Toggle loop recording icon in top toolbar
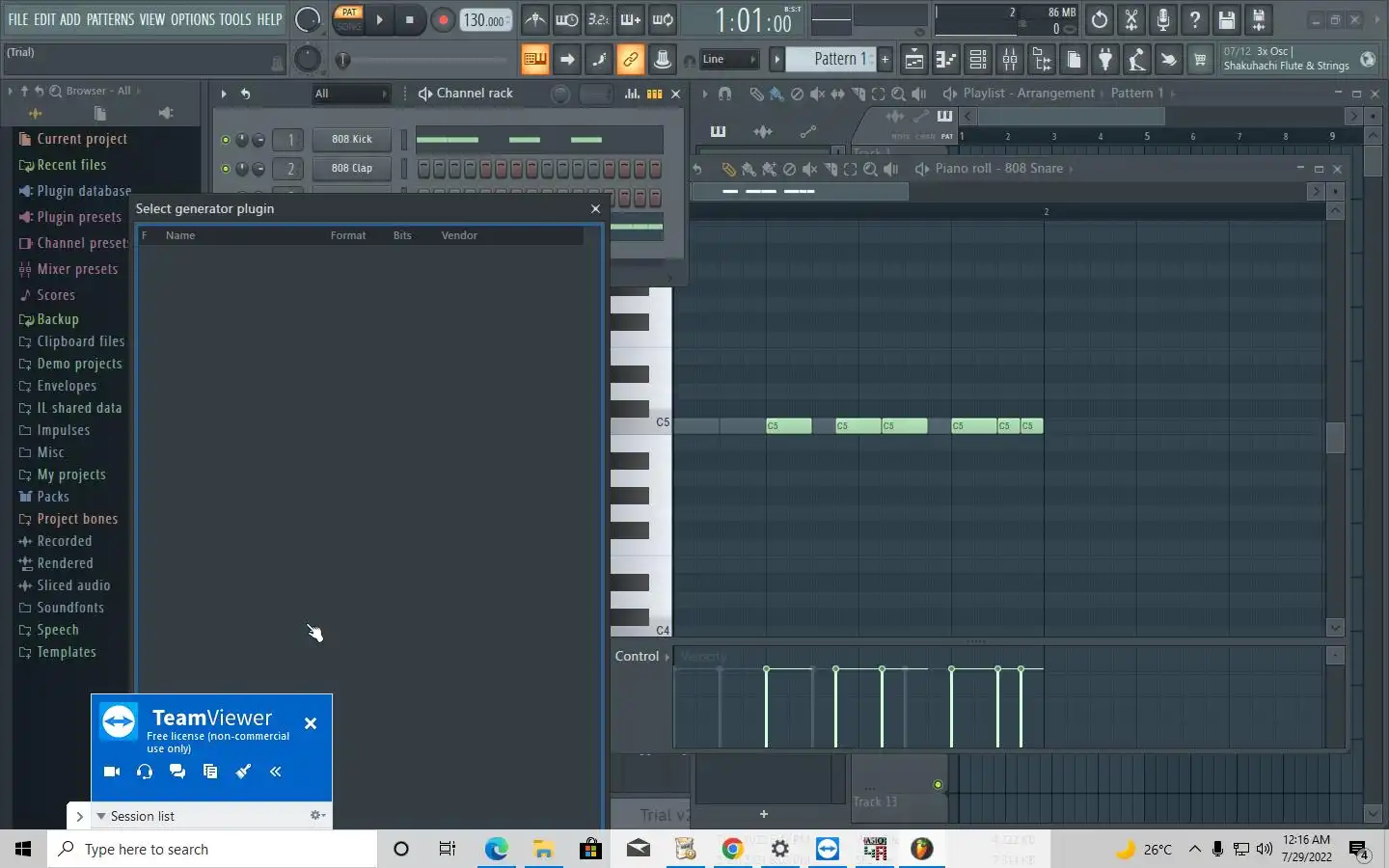The image size is (1389, 868). tap(663, 19)
